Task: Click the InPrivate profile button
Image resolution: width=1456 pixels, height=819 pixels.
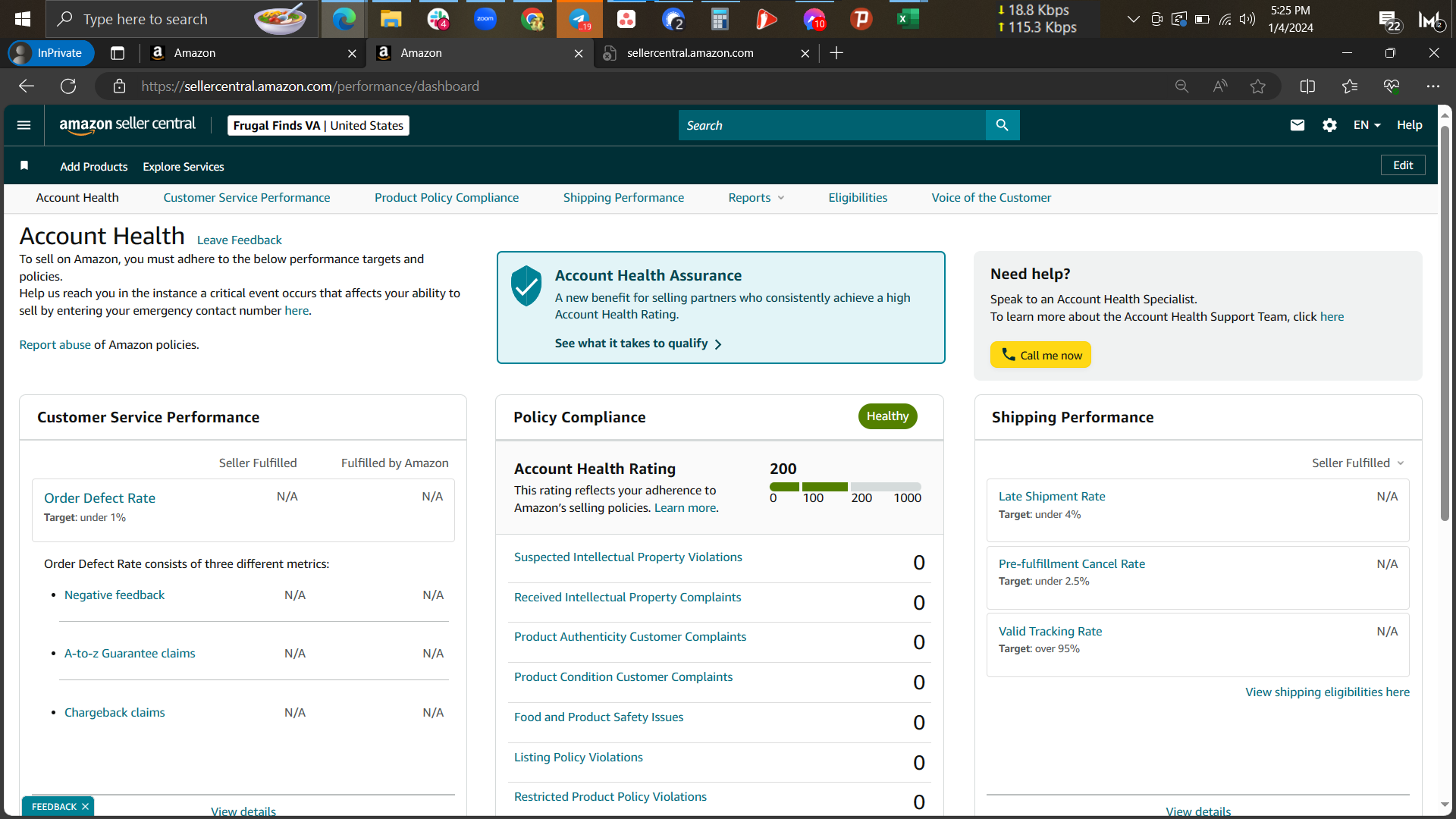Action: coord(51,53)
